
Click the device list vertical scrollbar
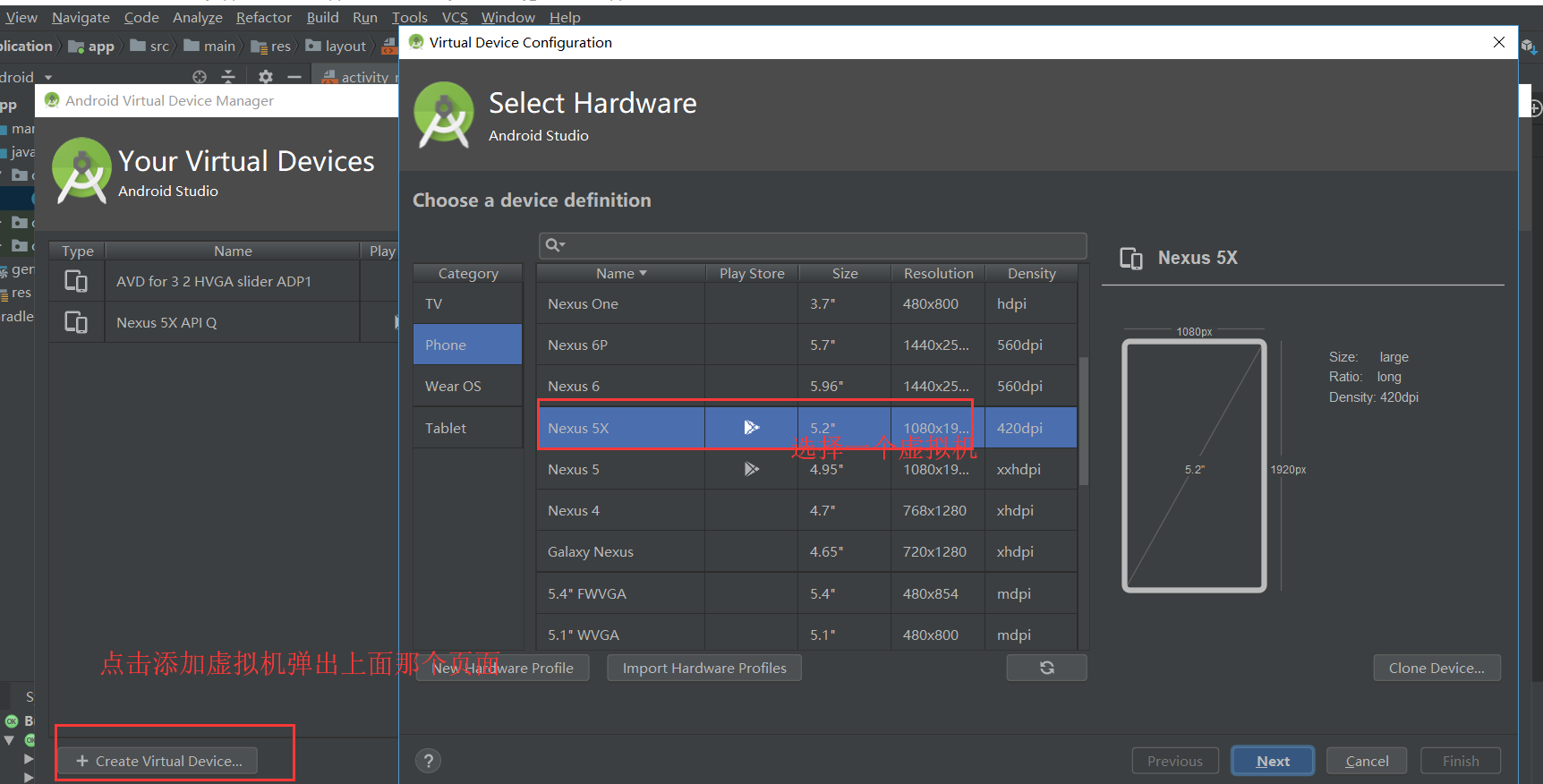point(1084,421)
